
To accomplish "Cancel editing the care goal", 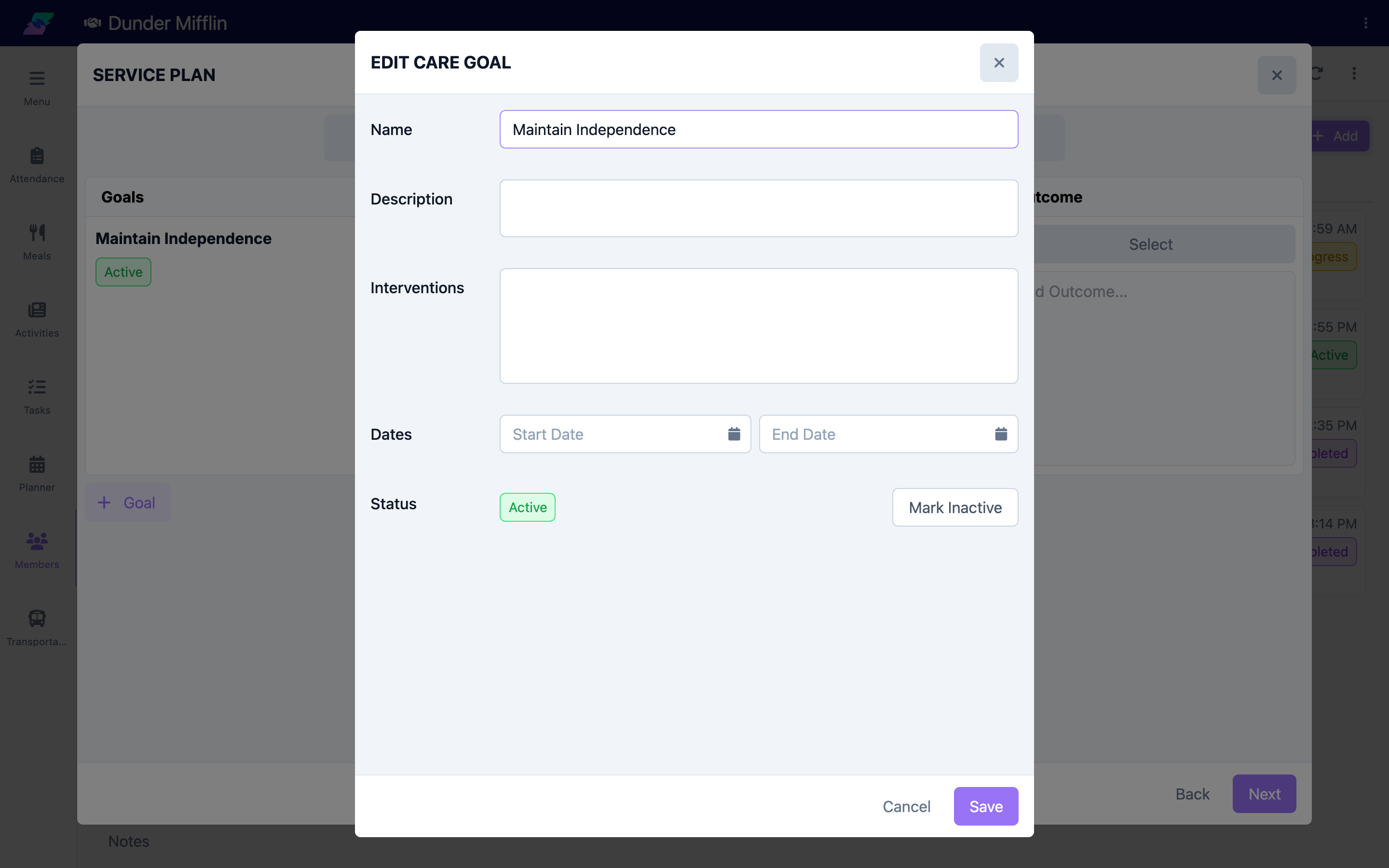I will click(x=906, y=806).
